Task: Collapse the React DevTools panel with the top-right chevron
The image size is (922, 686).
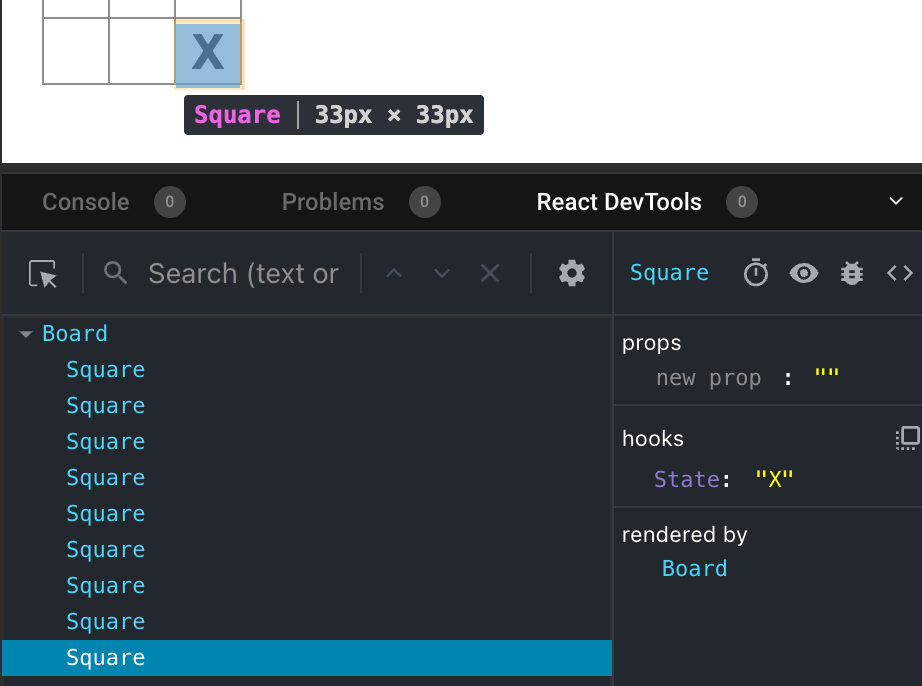Action: 896,201
